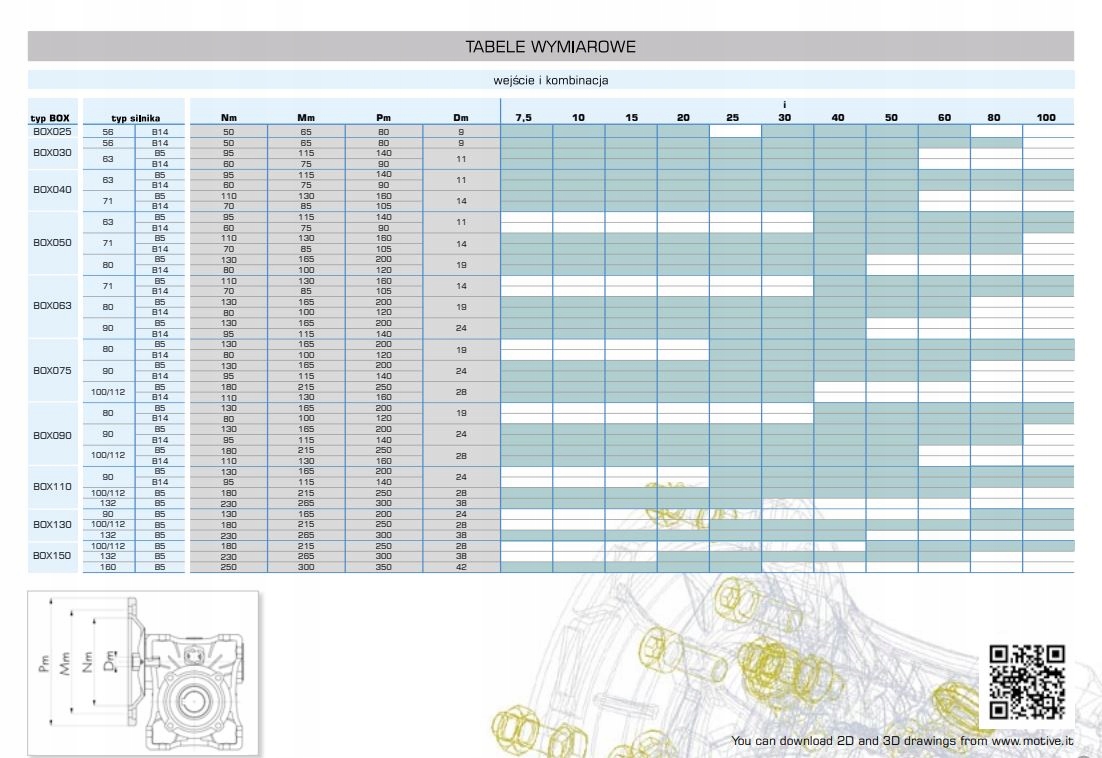Image resolution: width=1102 pixels, height=758 pixels.
Task: Open the www.motive.it link
Action: 1032,740
